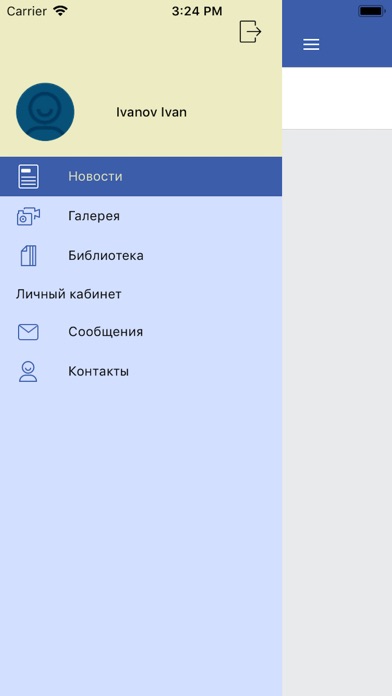Tap the 3:24 PM clock

197,11
